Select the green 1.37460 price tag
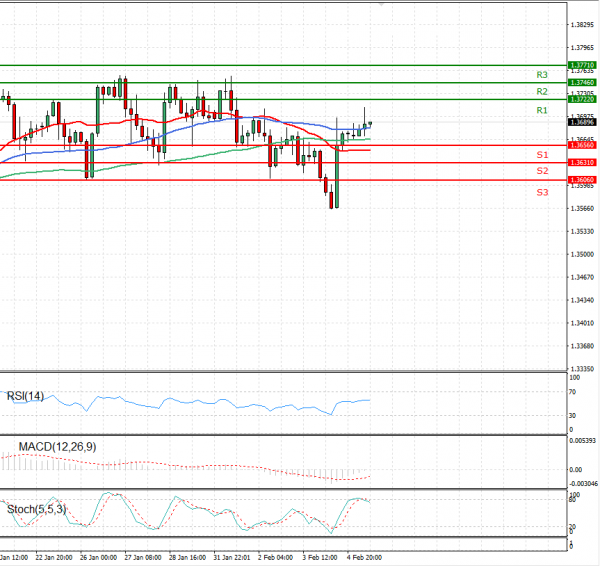 [582, 82]
